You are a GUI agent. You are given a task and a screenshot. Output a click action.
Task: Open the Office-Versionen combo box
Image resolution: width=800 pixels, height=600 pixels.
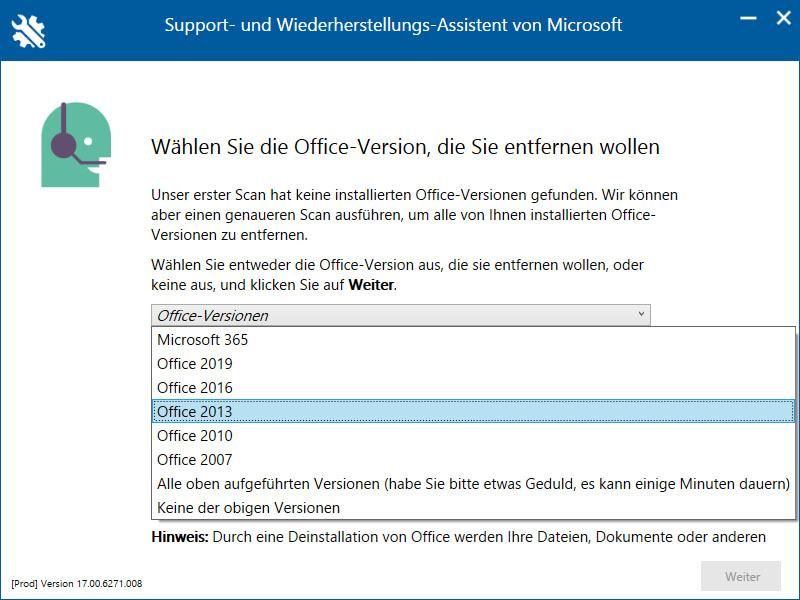click(401, 315)
